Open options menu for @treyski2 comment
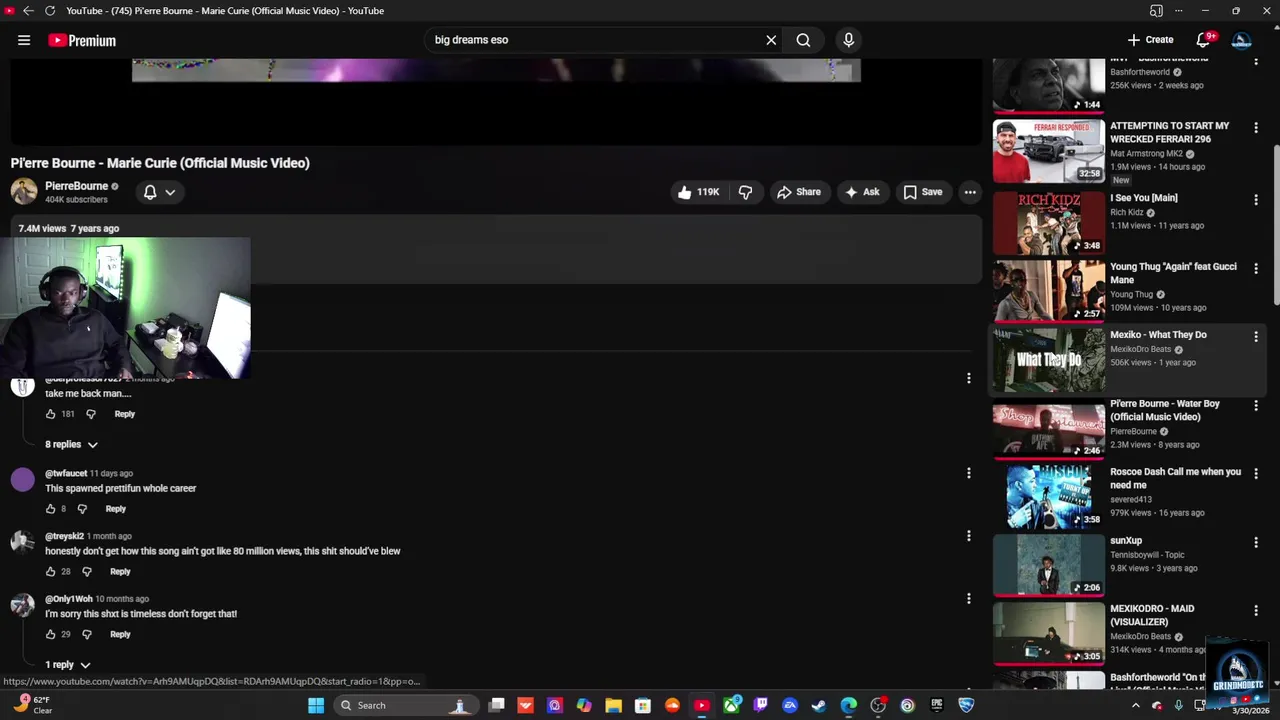 (x=968, y=536)
